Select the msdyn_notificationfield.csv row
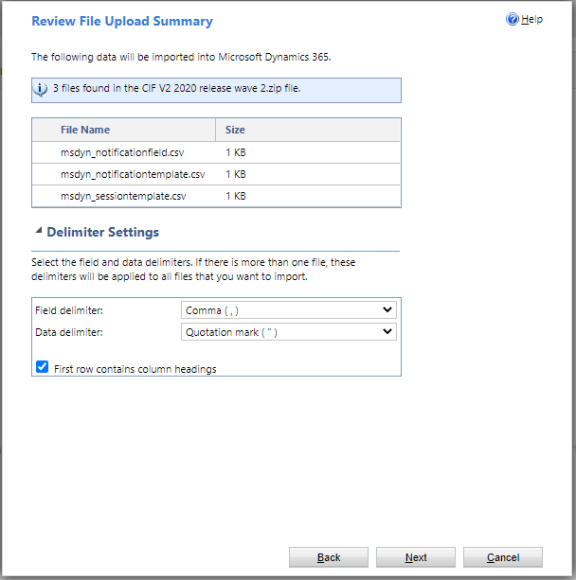576x580 pixels. click(216, 152)
